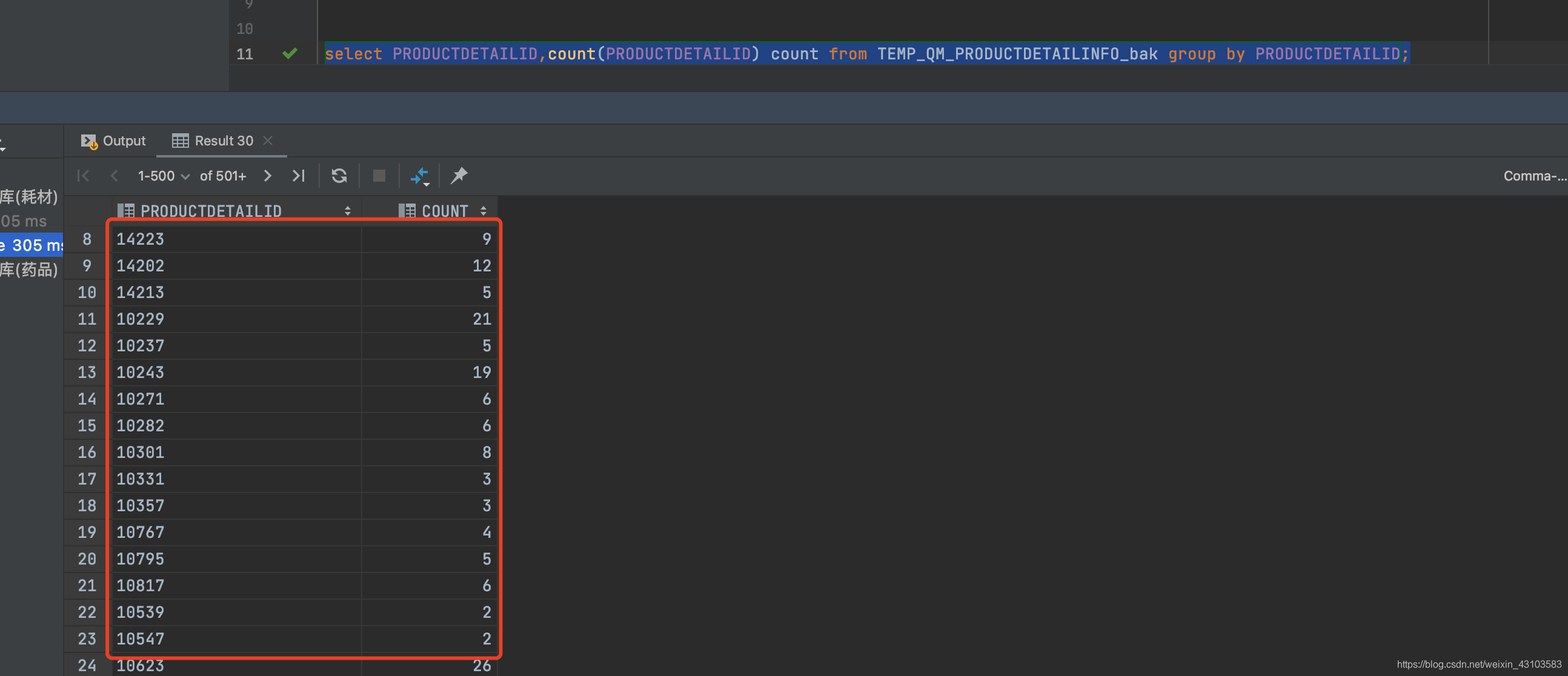The image size is (1568, 676).
Task: Pin the Result 30 tab
Action: [459, 176]
